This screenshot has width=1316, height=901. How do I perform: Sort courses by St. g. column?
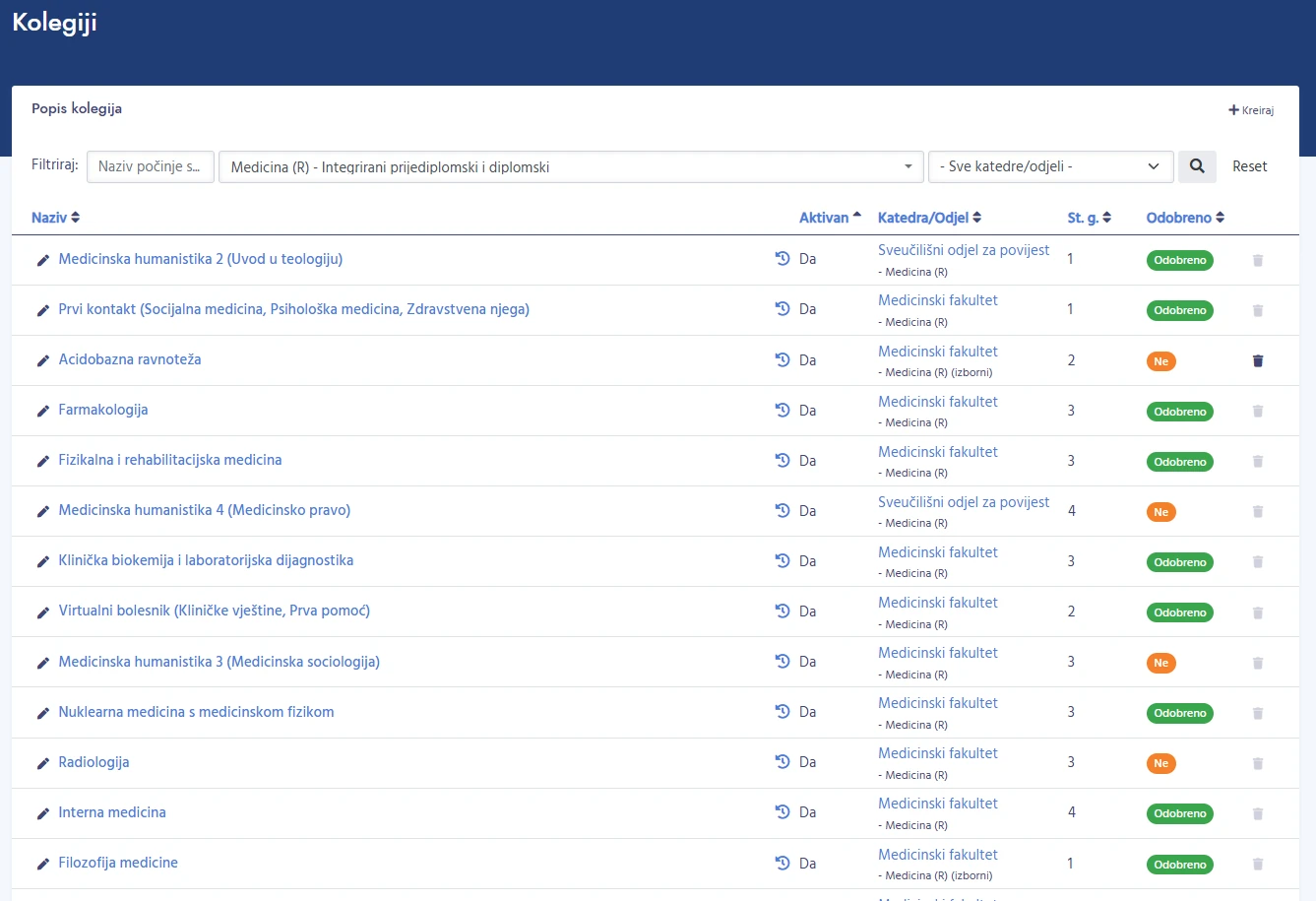[x=1089, y=218]
